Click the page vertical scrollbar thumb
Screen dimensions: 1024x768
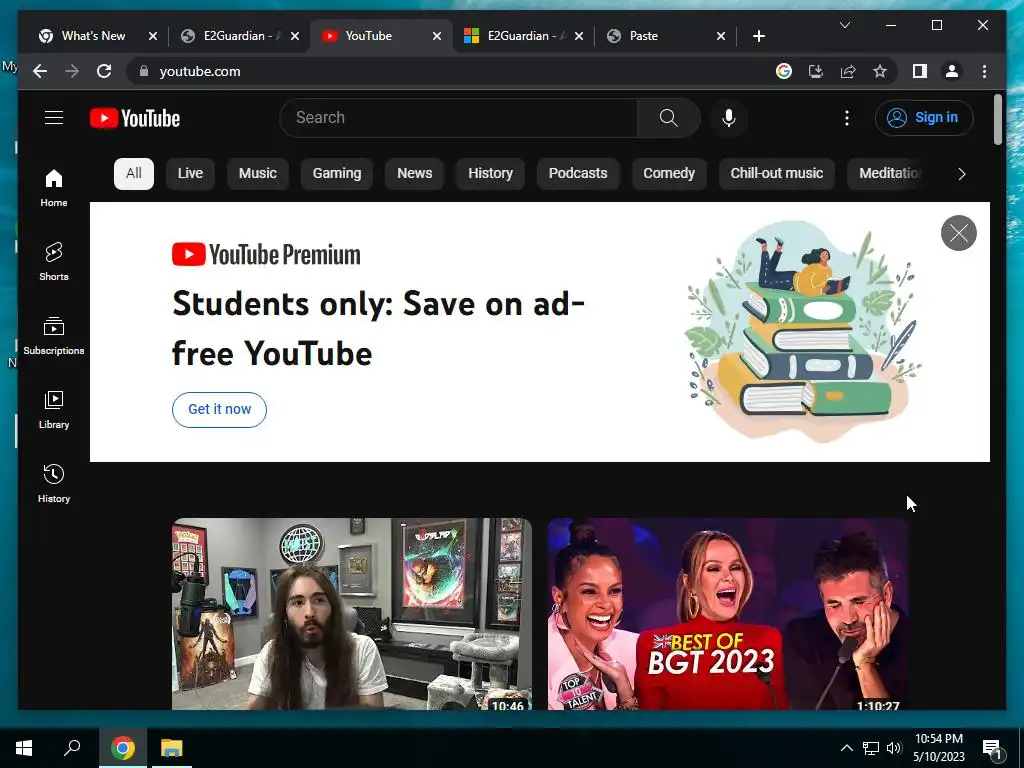click(997, 120)
